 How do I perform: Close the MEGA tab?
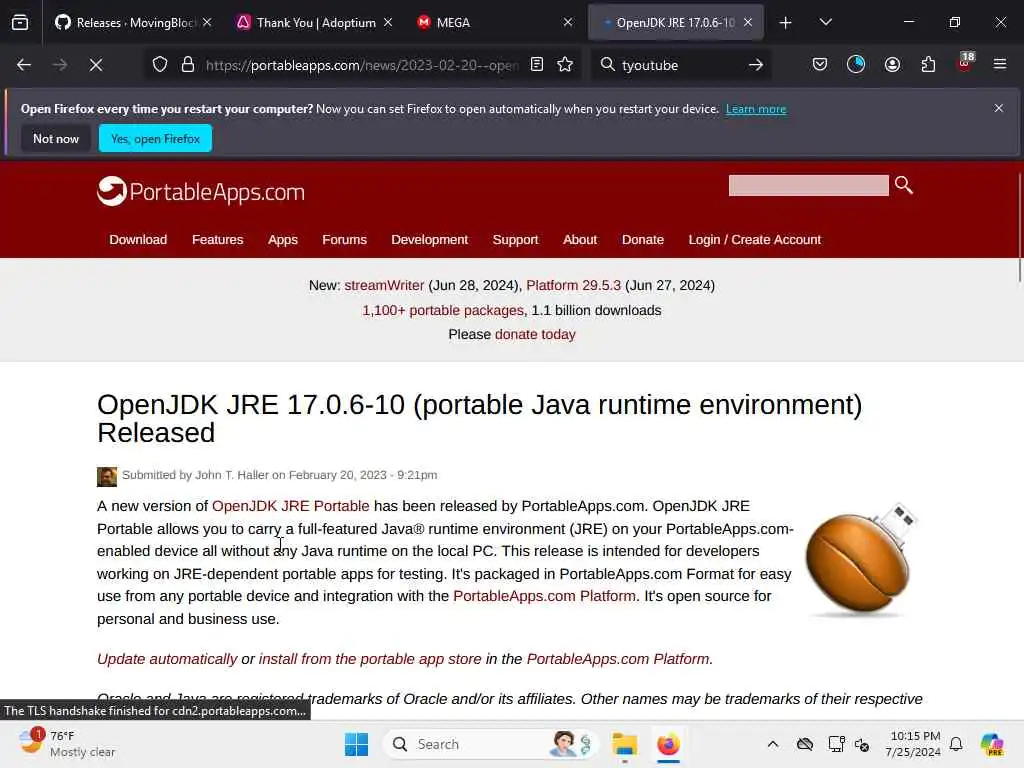(568, 22)
